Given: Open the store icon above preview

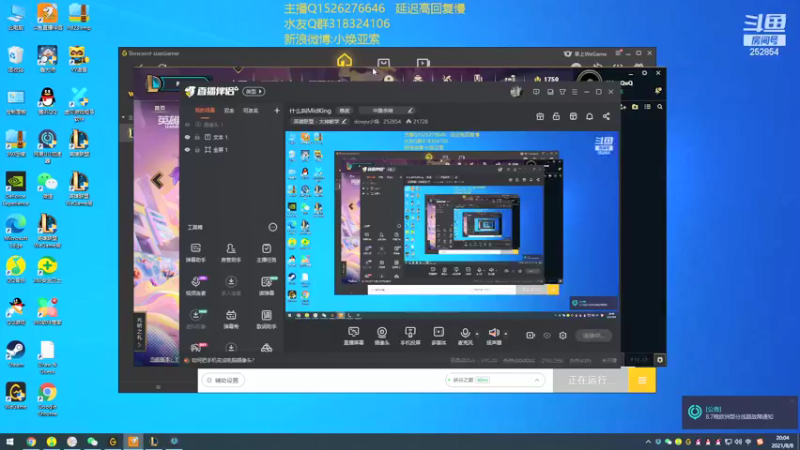Looking at the screenshot, I should coord(573,116).
